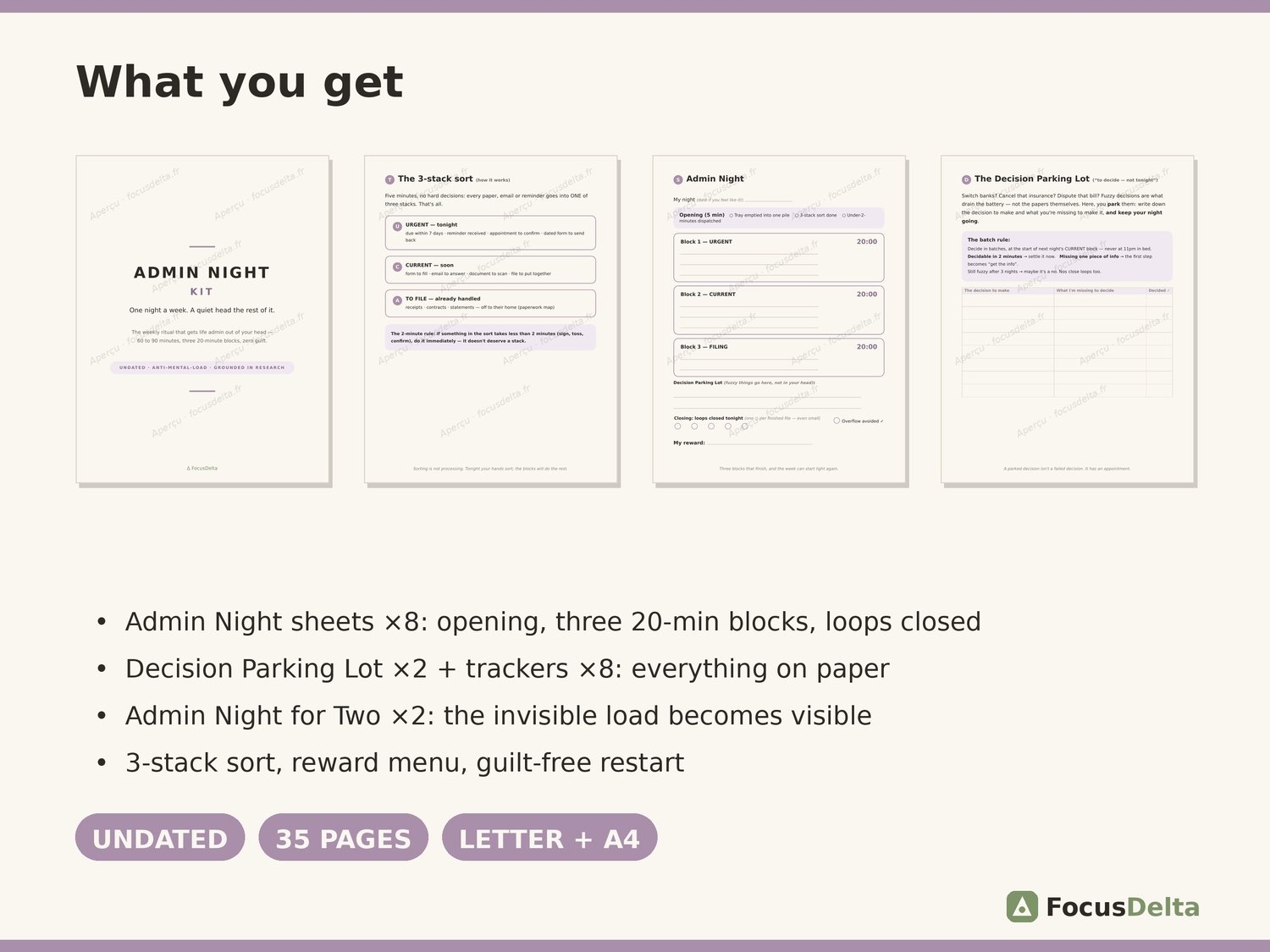Image resolution: width=1270 pixels, height=952 pixels.
Task: Click the "TO FILE — already handled" stack box
Action: coord(490,304)
